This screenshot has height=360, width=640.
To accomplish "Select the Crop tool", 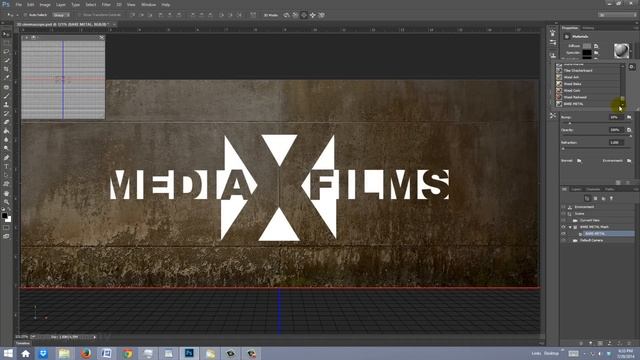I will (x=6, y=69).
